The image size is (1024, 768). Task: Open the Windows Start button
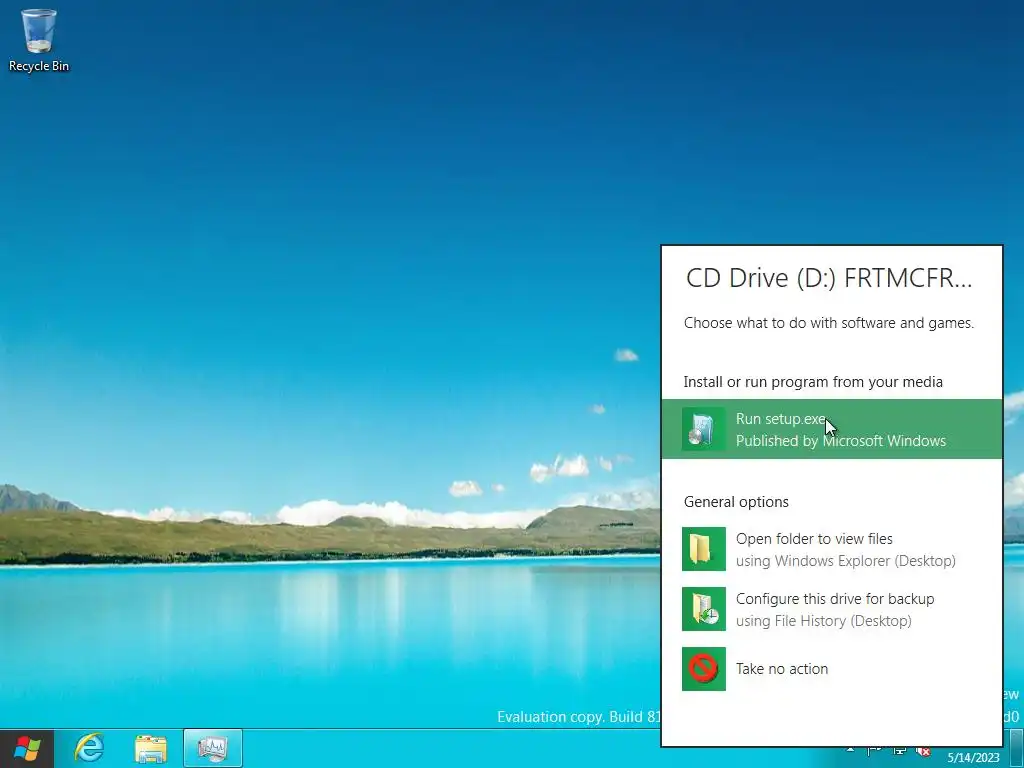coord(27,748)
